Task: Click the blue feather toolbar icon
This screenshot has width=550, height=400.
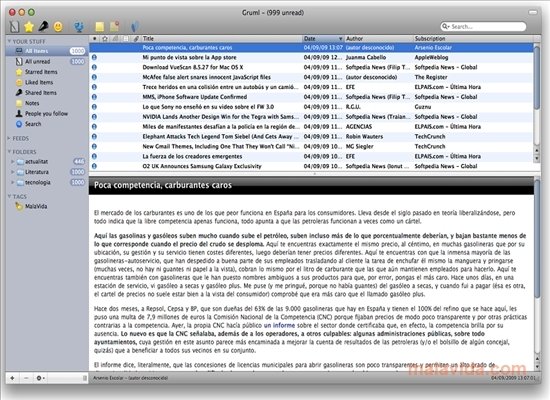Action: pyautogui.click(x=135, y=26)
